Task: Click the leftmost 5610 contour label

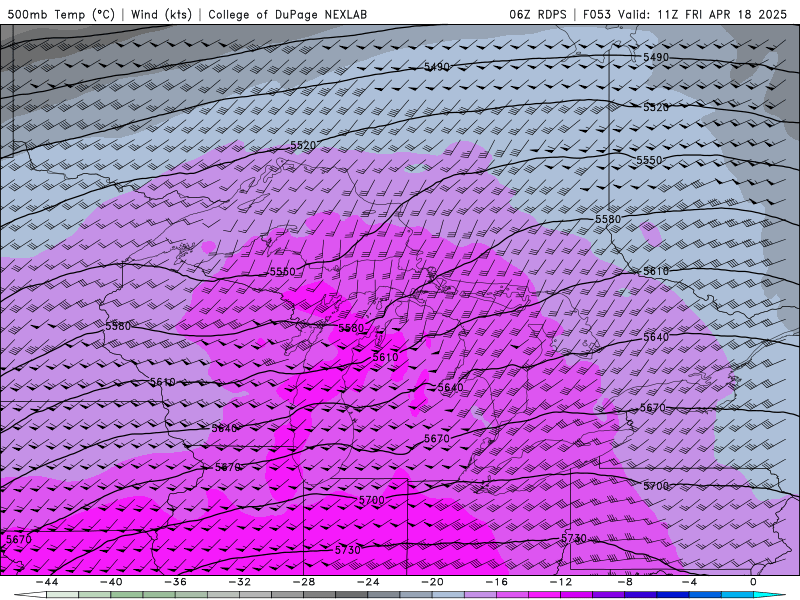Action: coord(163,382)
